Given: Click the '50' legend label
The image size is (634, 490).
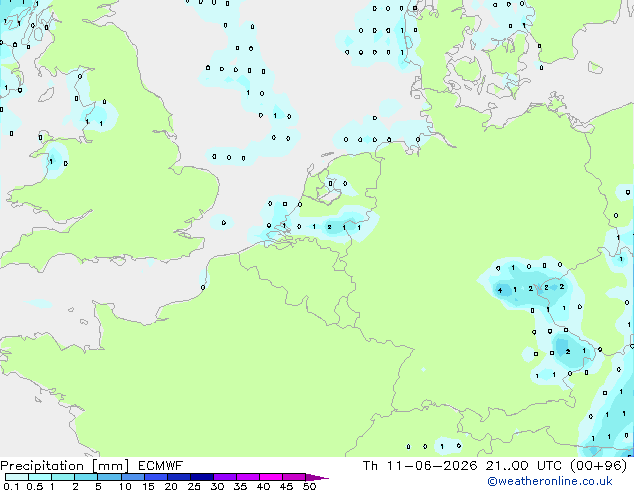Looking at the screenshot, I should [309, 486].
